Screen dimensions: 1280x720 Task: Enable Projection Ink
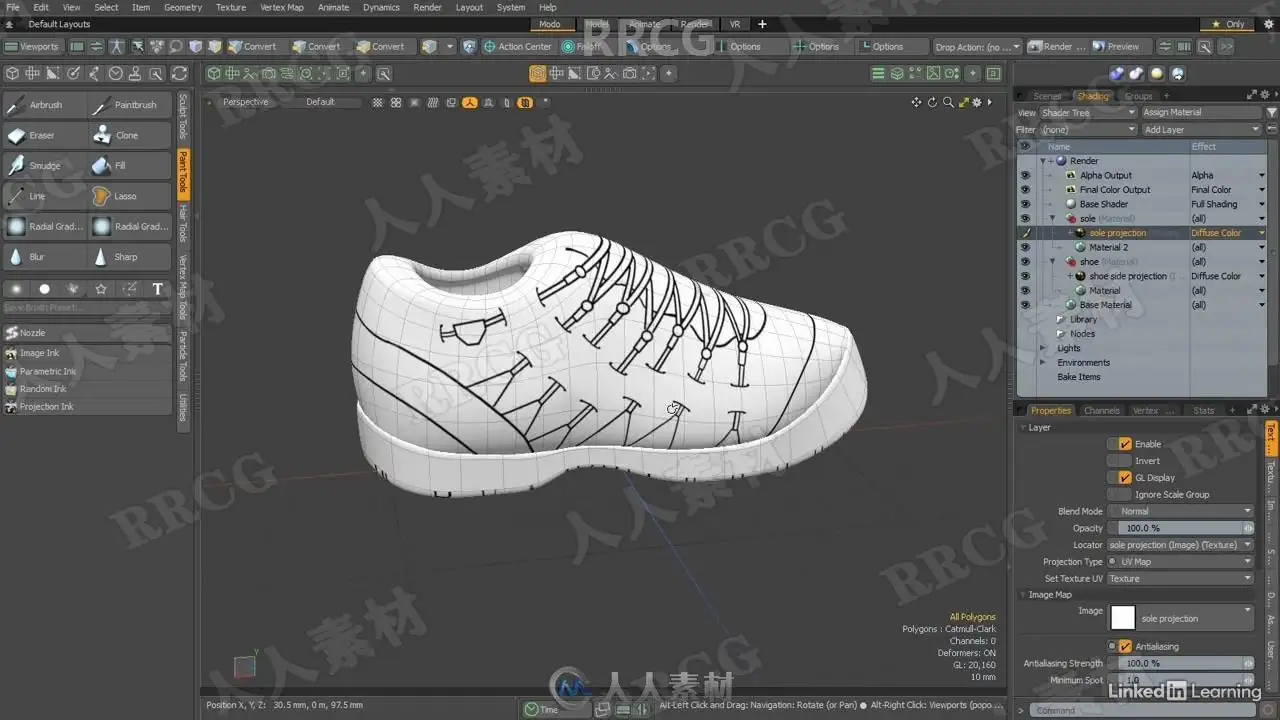(87, 407)
